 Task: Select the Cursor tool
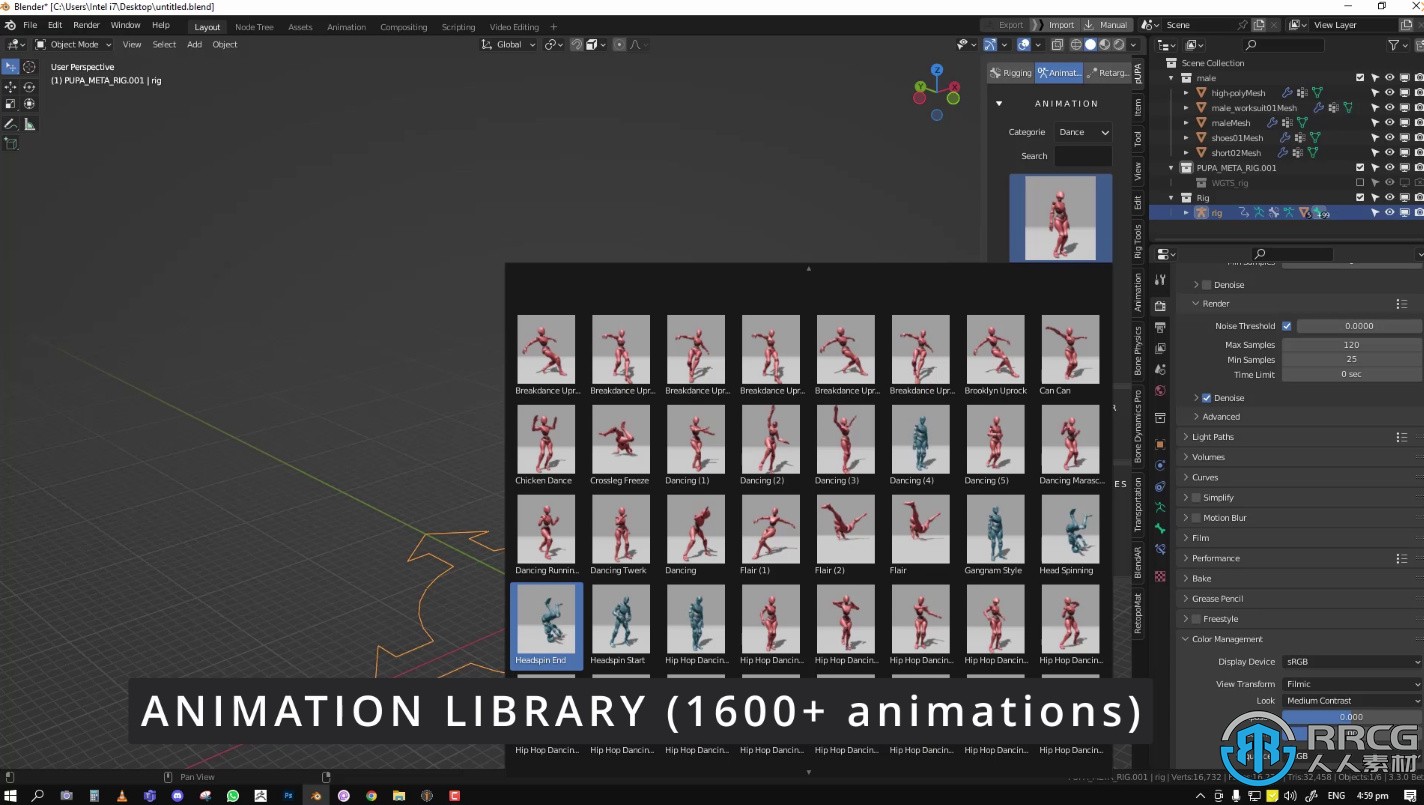coord(29,67)
